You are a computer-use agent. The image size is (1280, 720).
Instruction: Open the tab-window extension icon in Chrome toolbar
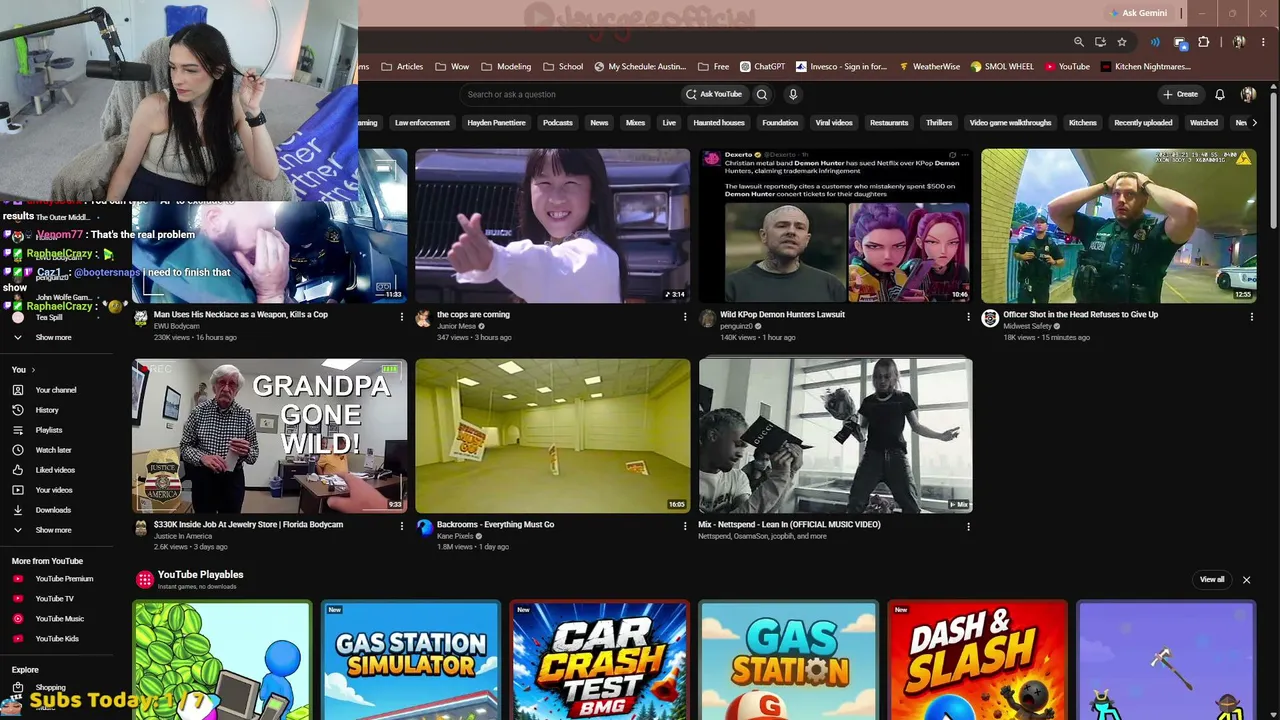click(1180, 42)
